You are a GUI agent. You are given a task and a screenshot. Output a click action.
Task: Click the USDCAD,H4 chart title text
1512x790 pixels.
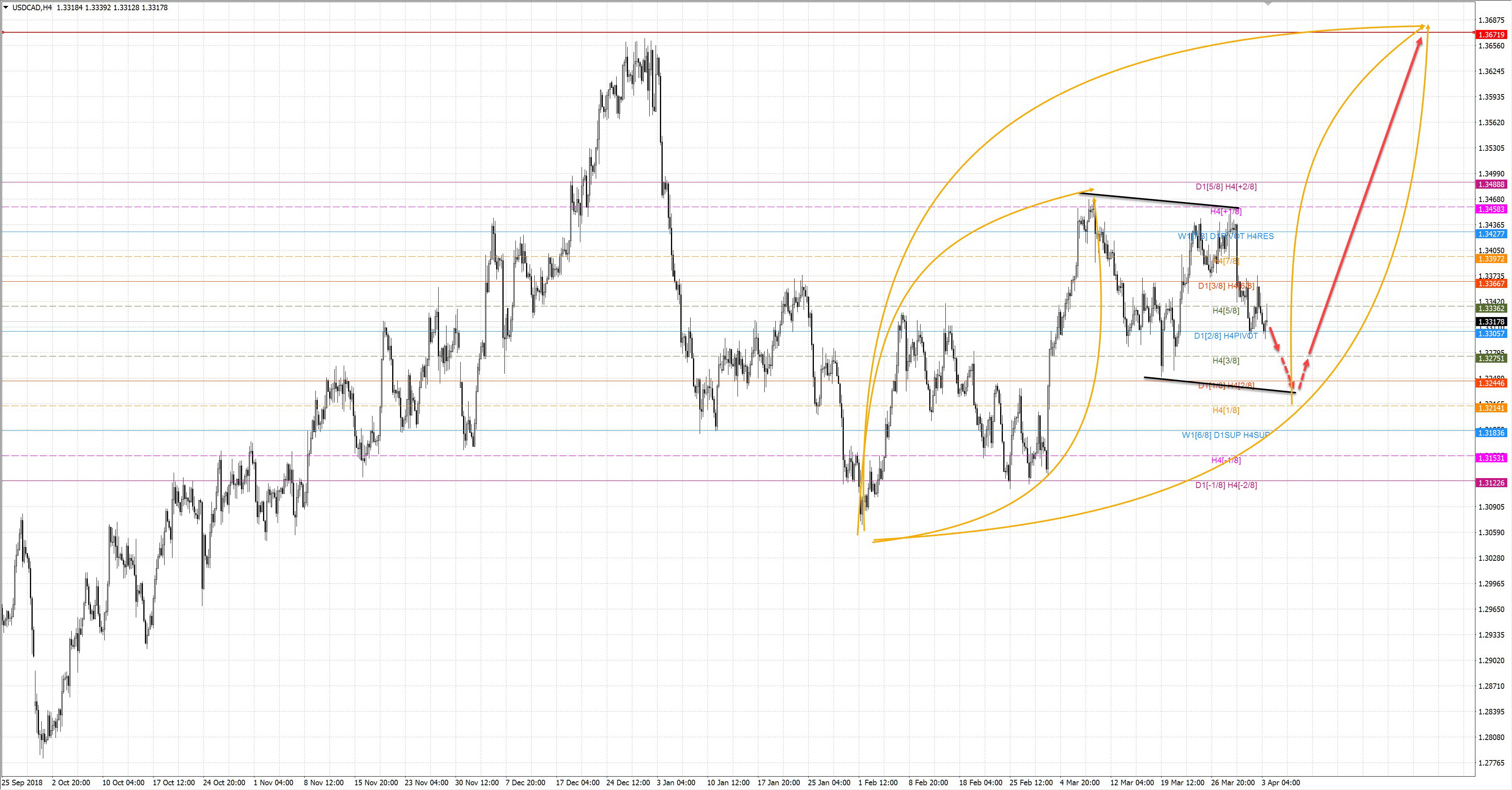click(x=31, y=7)
